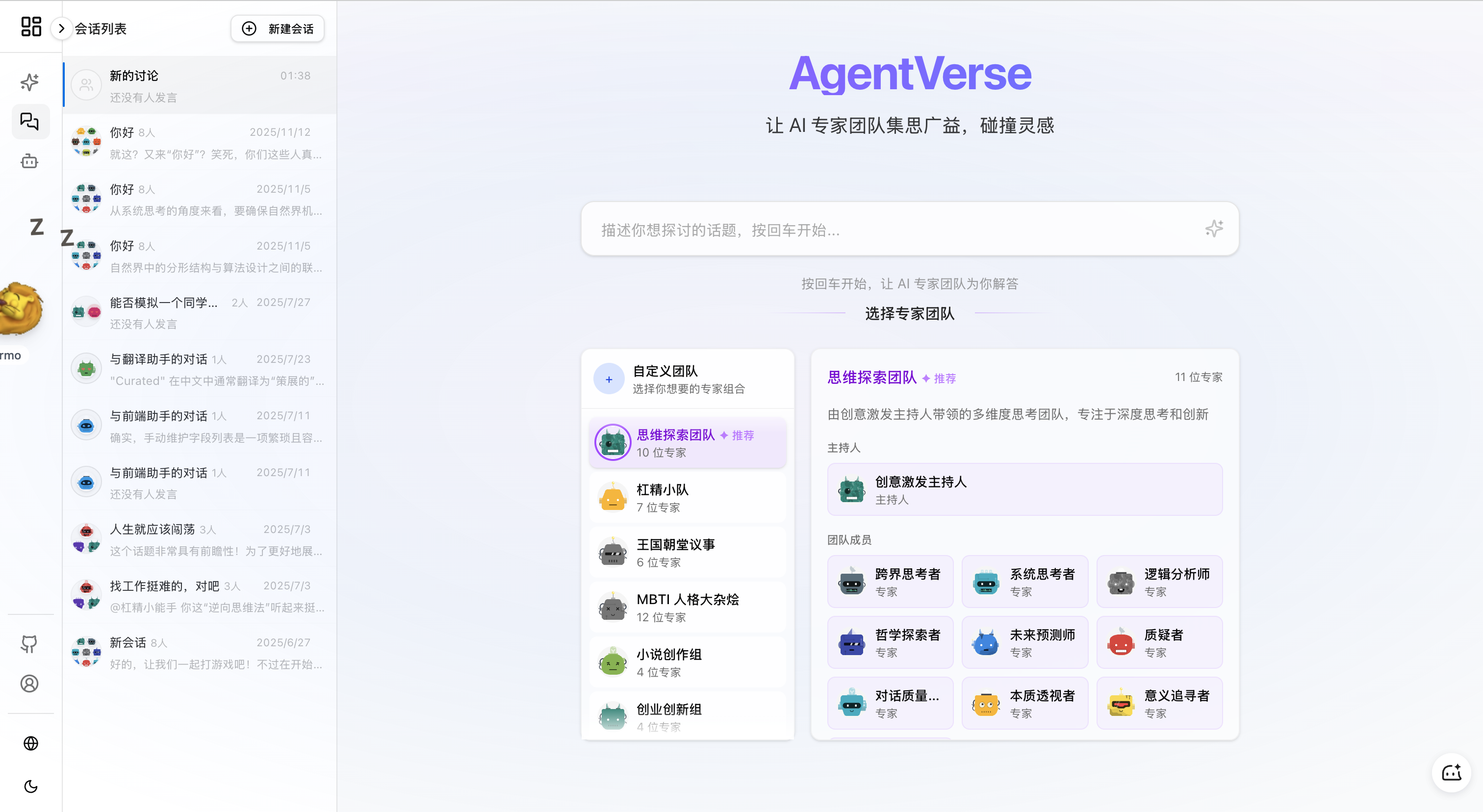Click the 翻译助手 green avatar in list

tap(86, 368)
